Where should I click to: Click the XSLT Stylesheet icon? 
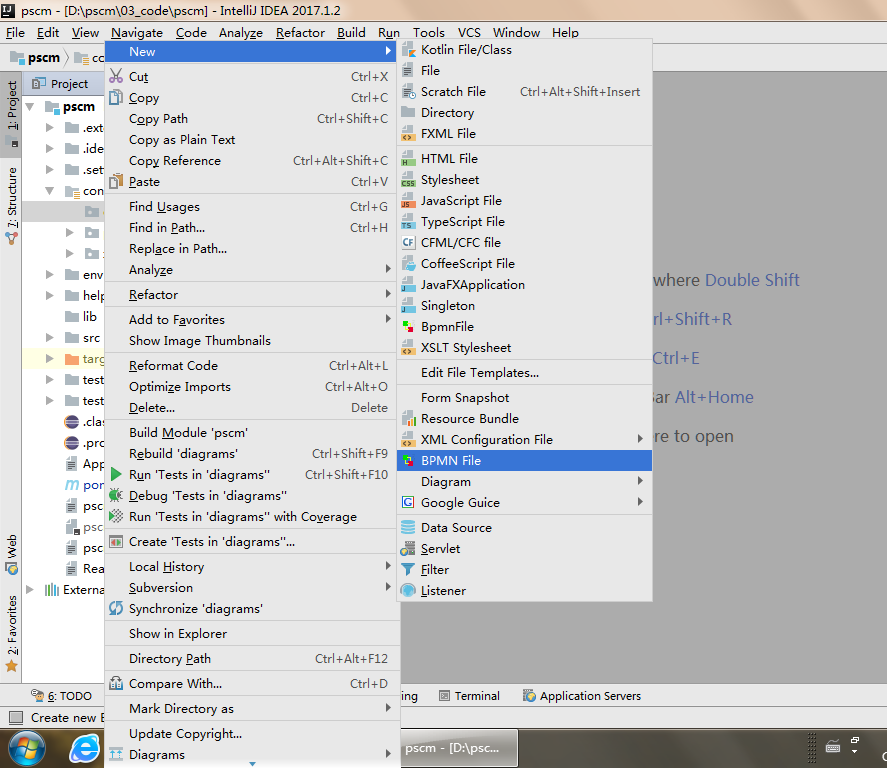coord(408,347)
